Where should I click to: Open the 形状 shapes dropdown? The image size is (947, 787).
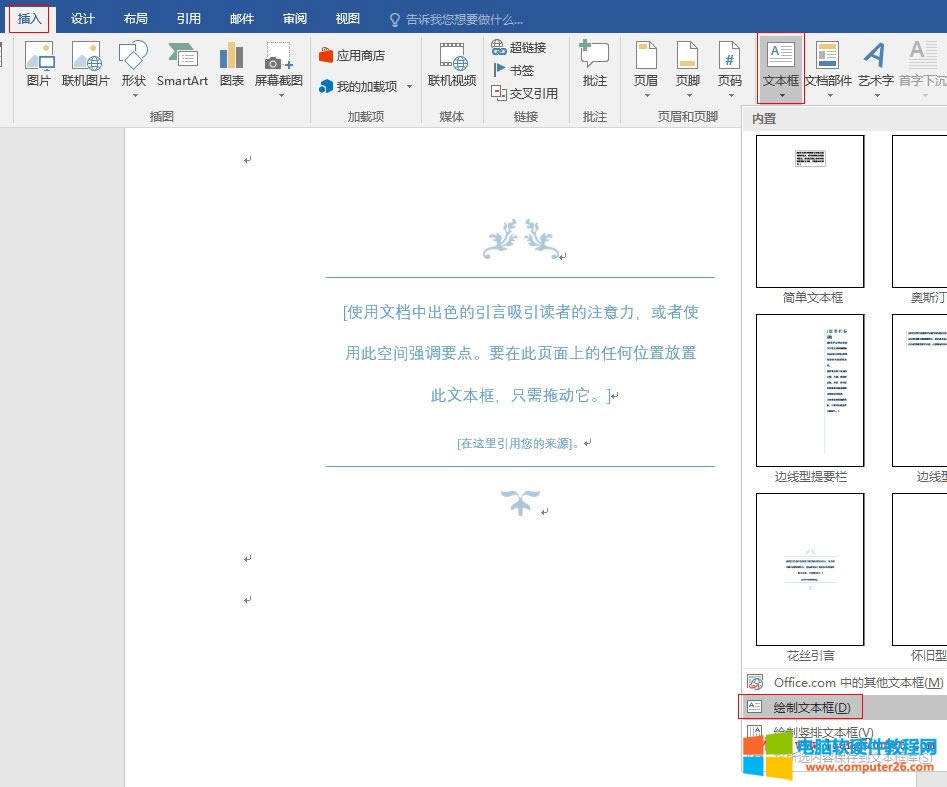(133, 67)
